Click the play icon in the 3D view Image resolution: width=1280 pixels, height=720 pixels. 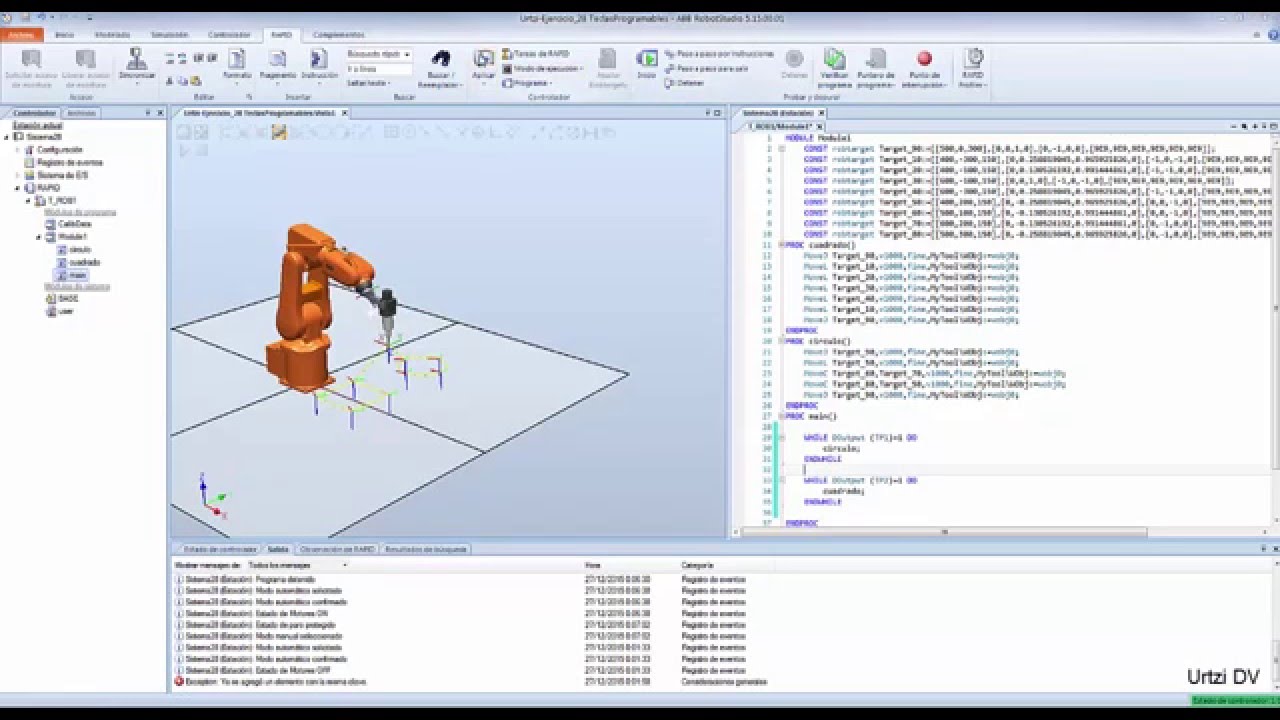coord(184,150)
